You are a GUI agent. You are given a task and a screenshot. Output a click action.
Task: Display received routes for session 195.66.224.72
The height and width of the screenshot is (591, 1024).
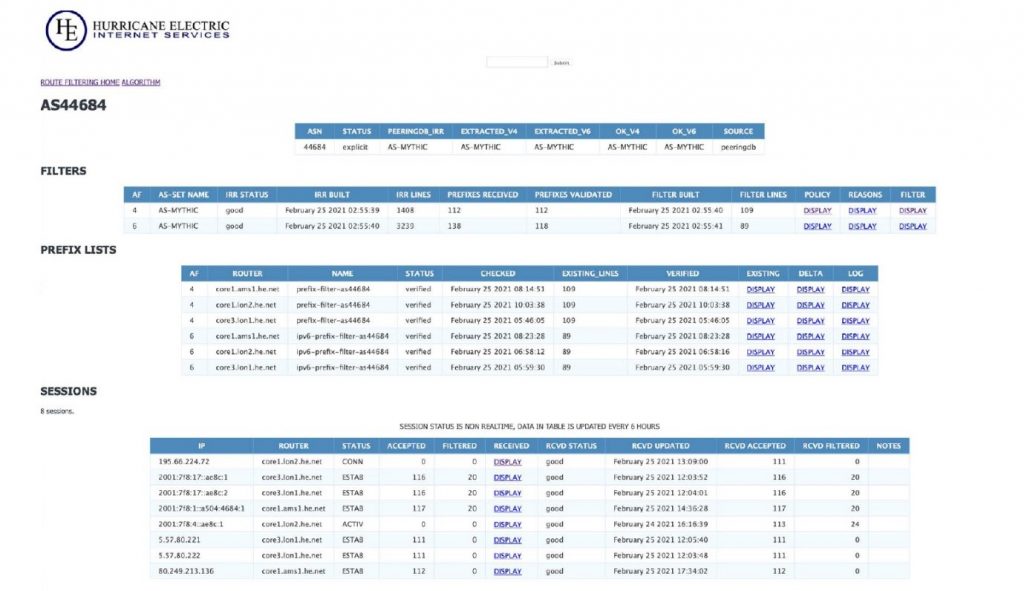pos(507,462)
